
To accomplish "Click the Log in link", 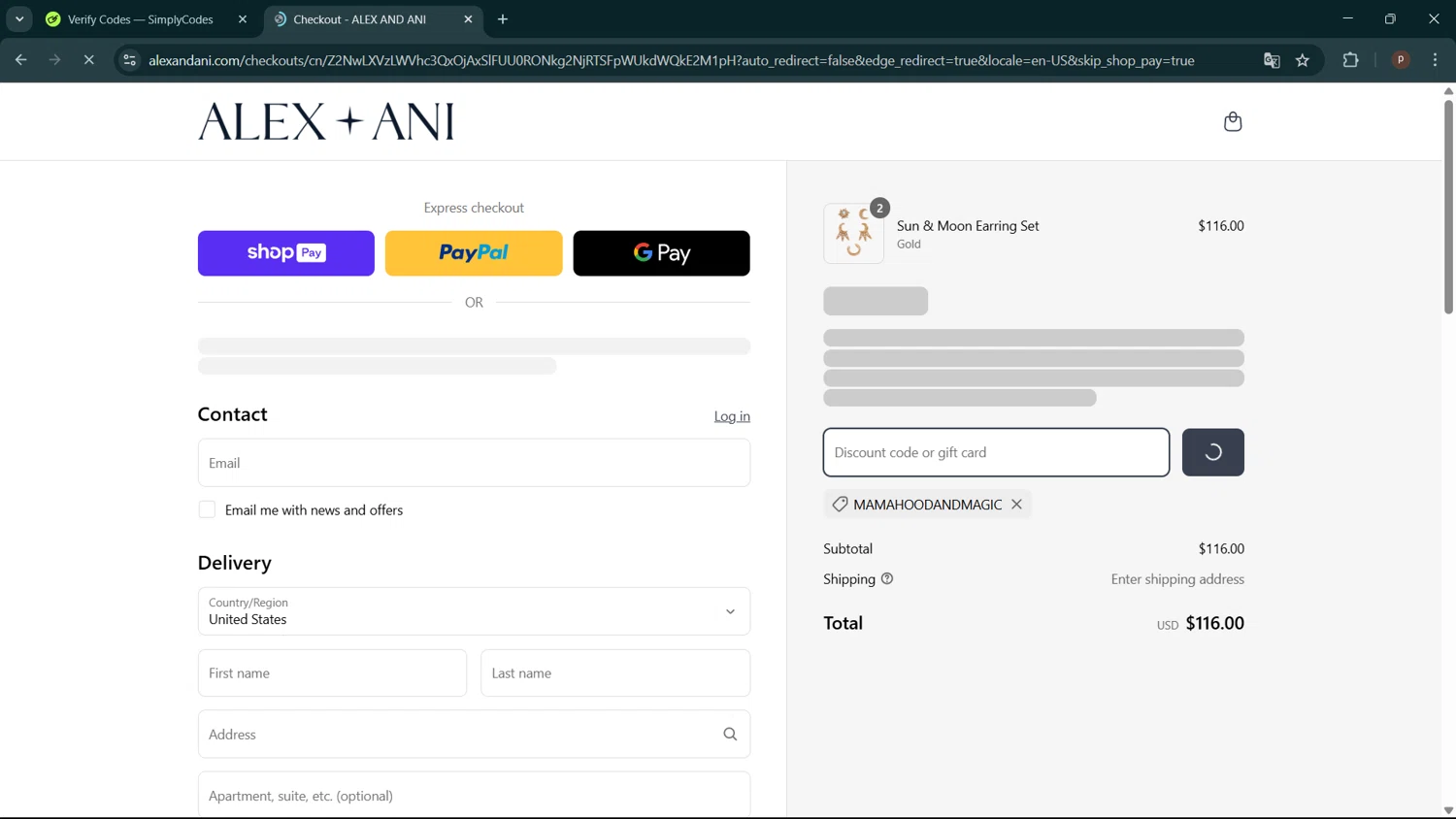I will (x=732, y=416).
